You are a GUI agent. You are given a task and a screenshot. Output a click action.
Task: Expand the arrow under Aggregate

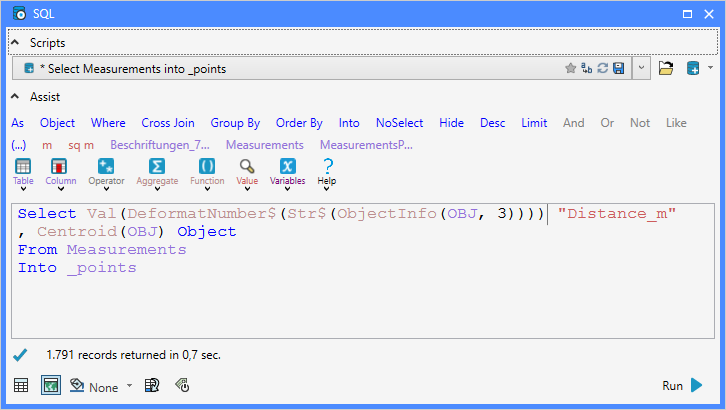click(157, 189)
